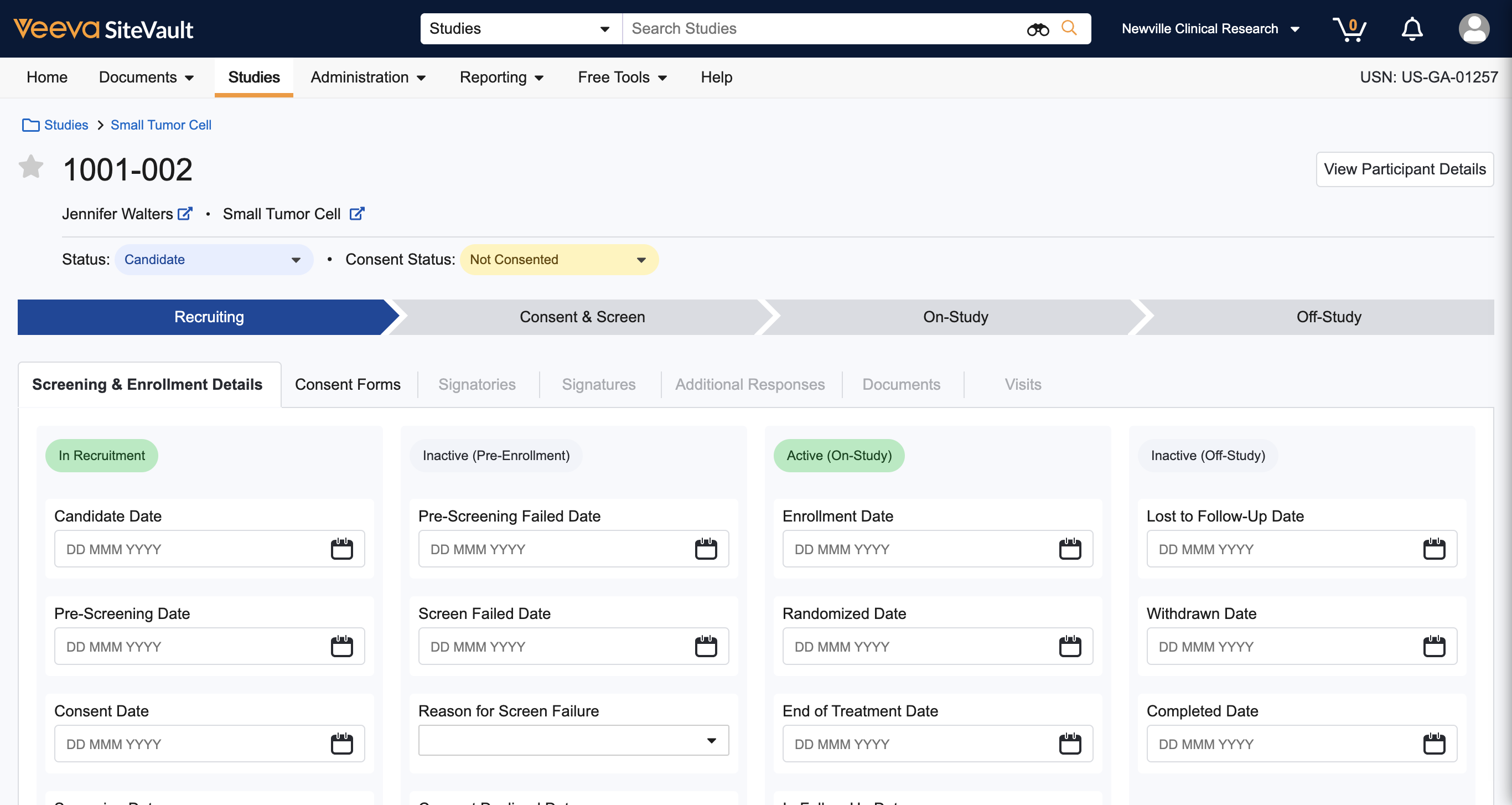Open calendar picker for Enrollment Date
This screenshot has height=805, width=1512.
pyautogui.click(x=1069, y=549)
